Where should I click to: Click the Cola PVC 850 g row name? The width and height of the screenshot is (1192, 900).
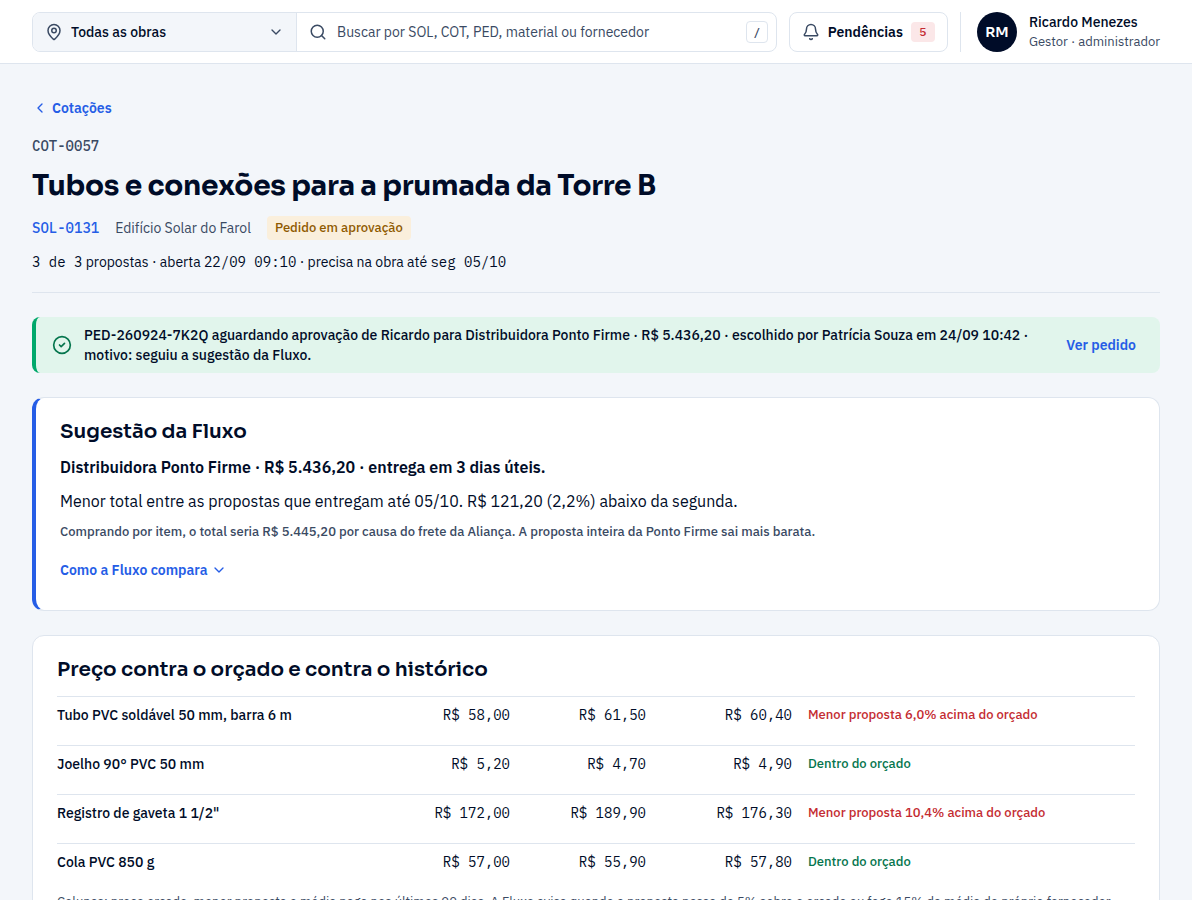106,862
